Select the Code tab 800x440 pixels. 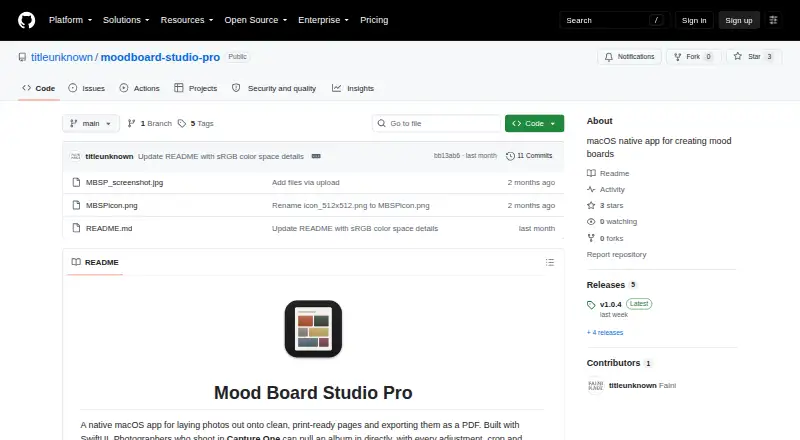(39, 88)
